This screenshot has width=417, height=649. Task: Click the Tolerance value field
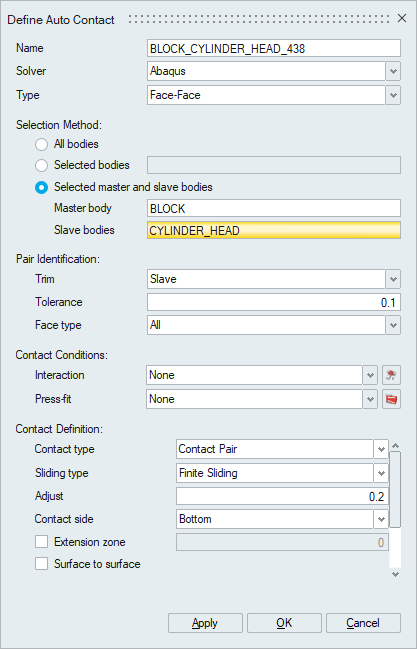point(274,302)
